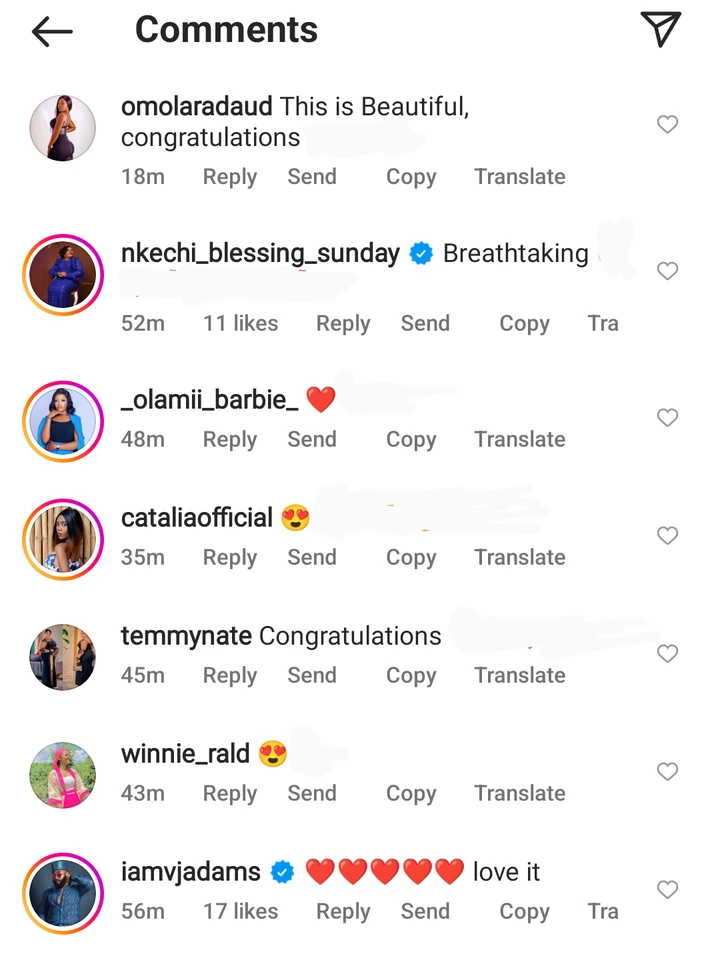Image resolution: width=720 pixels, height=956 pixels.
Task: Send winnie_rald's comment
Action: [311, 793]
